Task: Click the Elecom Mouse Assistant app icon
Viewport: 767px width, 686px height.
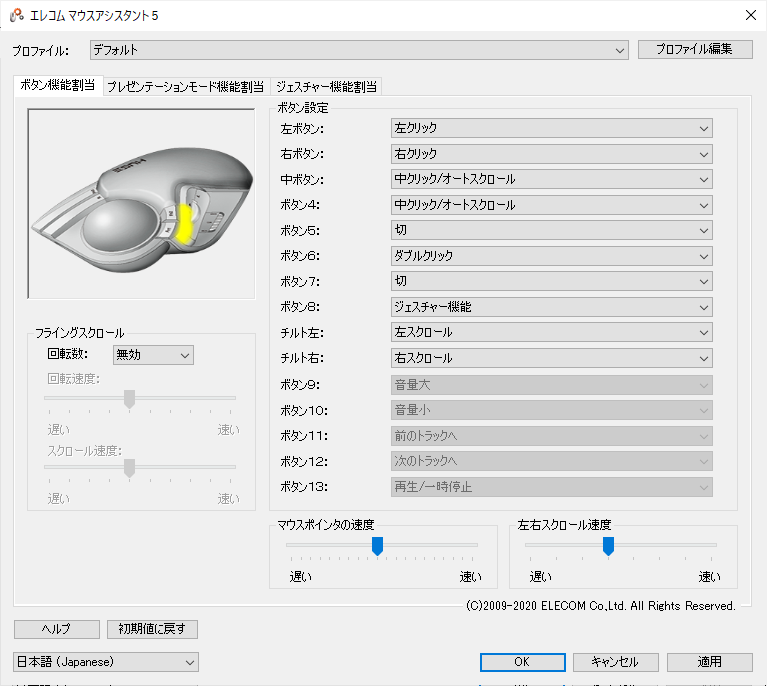Action: coord(17,15)
